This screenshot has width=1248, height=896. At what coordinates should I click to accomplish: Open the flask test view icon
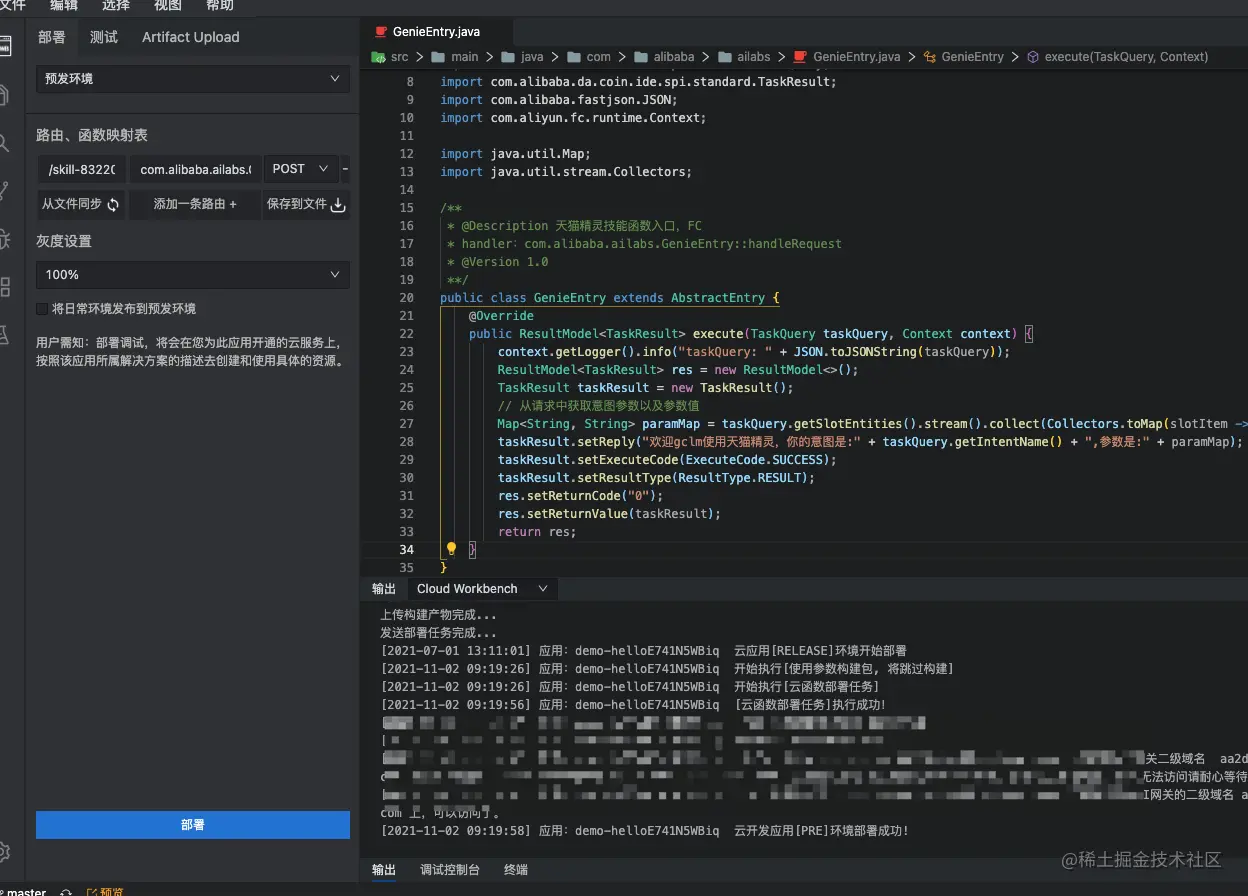[x=5, y=335]
